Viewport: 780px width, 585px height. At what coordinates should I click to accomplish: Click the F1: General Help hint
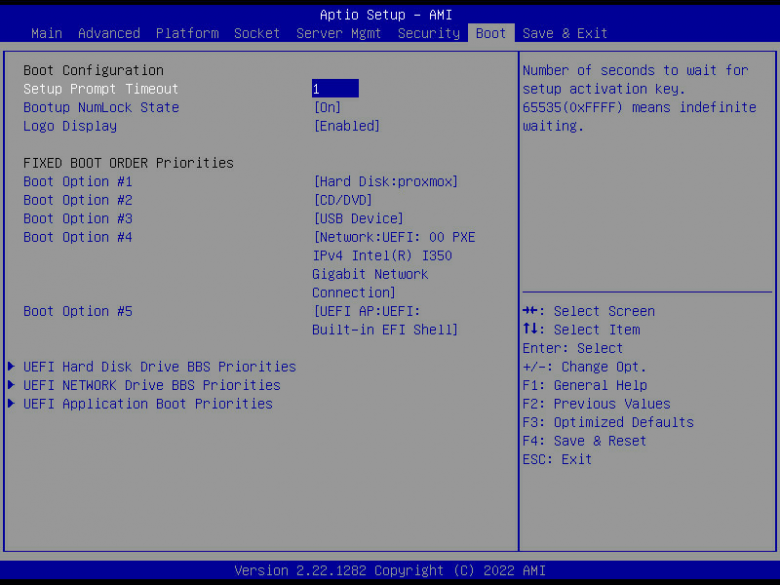(x=585, y=385)
